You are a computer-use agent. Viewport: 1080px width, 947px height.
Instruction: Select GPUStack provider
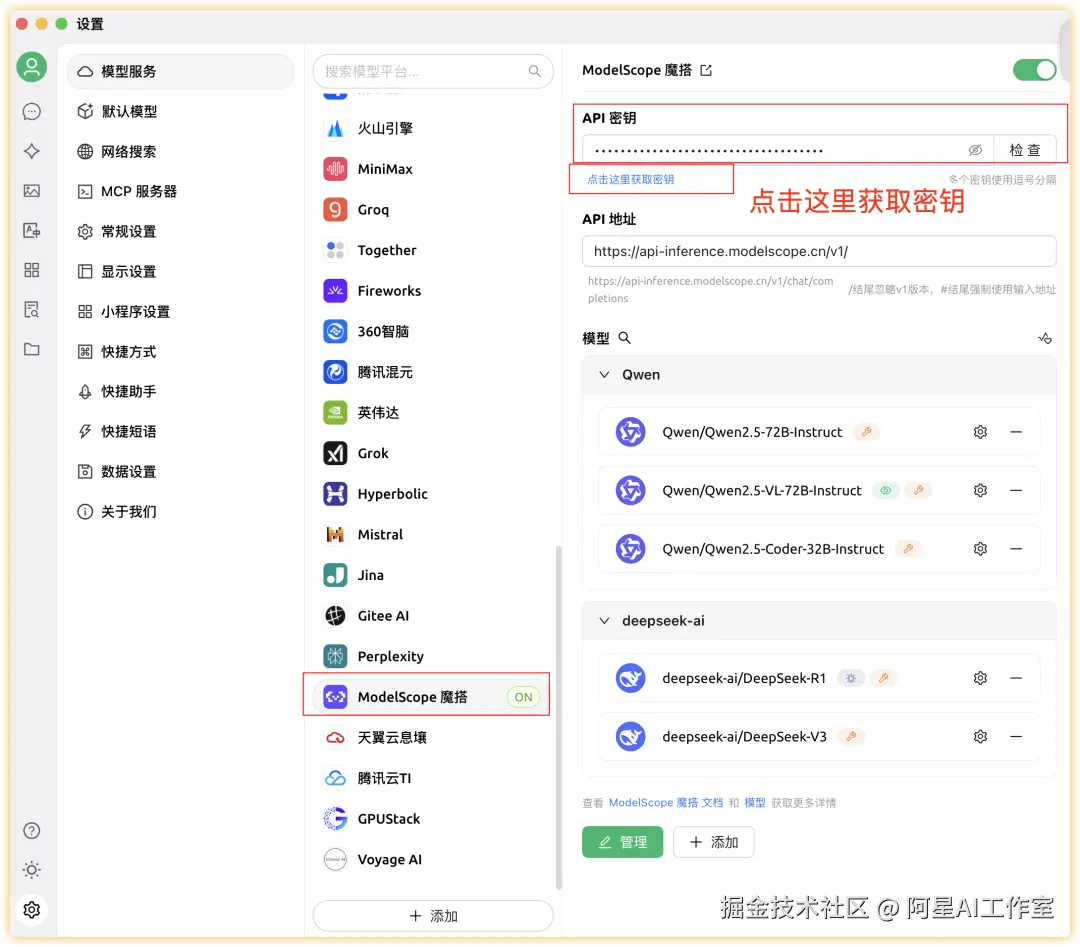click(433, 820)
